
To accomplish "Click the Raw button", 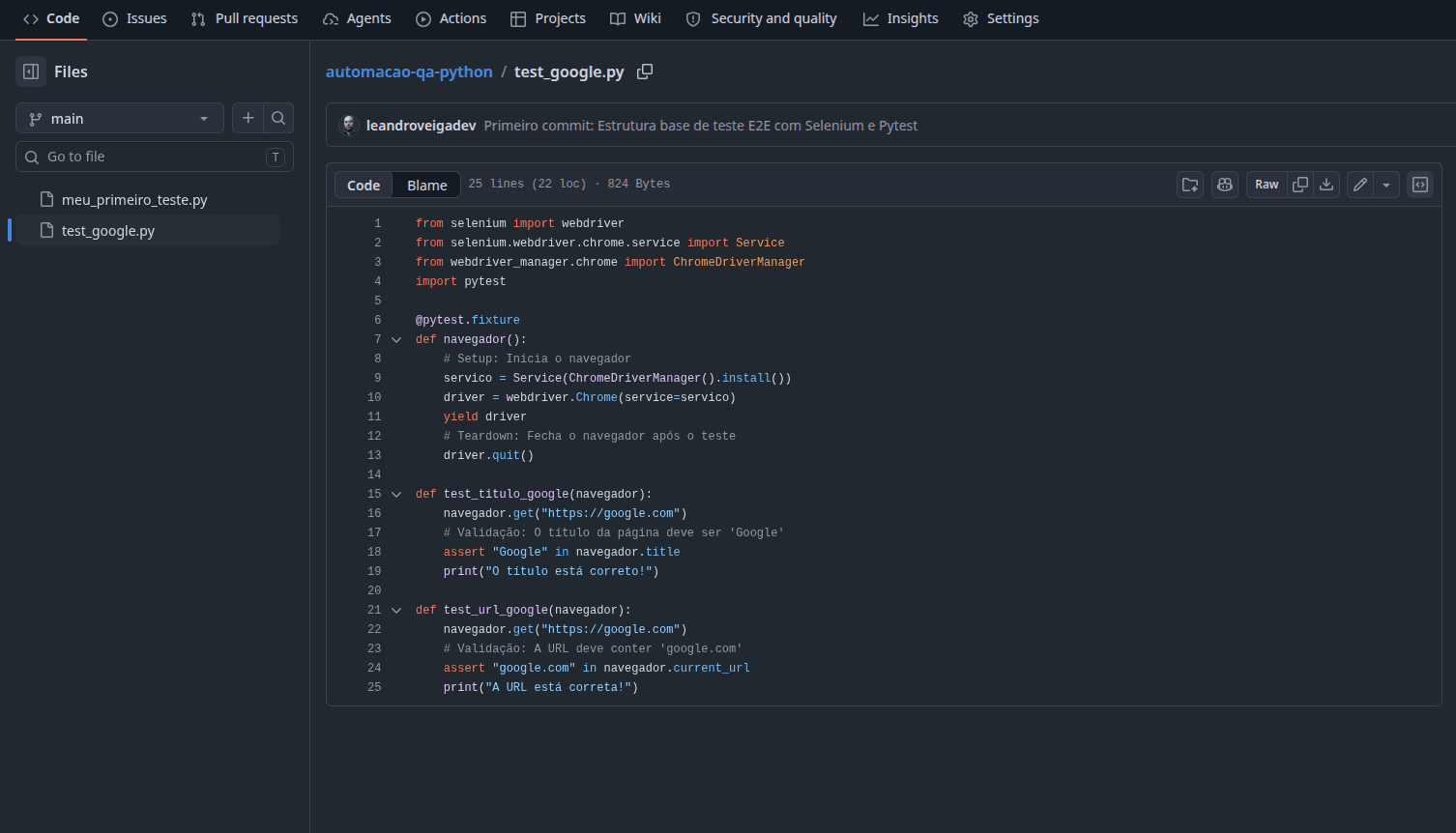I will tap(1267, 185).
